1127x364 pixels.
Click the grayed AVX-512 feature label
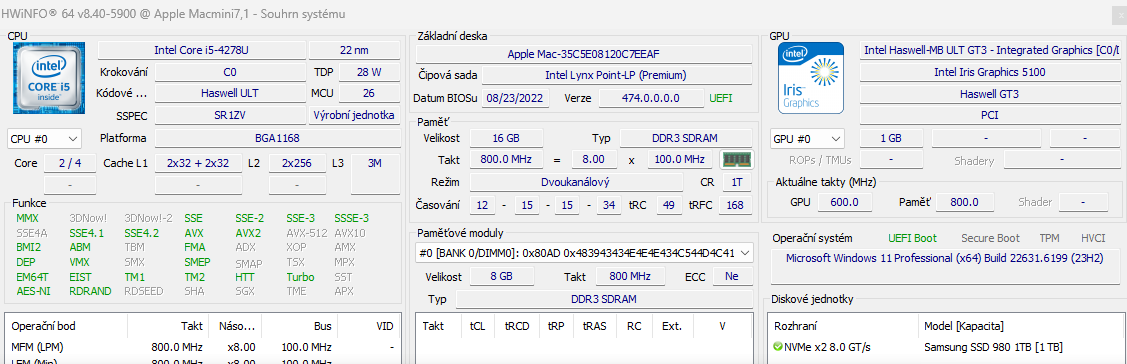307,233
